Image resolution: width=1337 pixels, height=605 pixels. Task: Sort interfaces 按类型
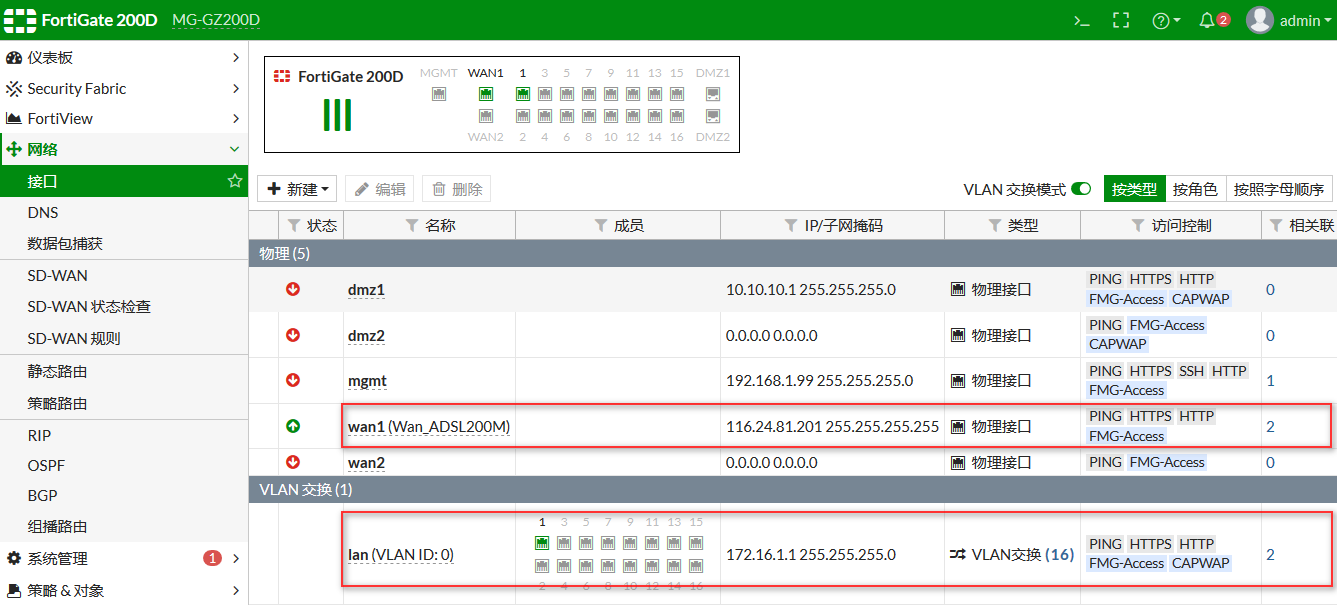1134,189
